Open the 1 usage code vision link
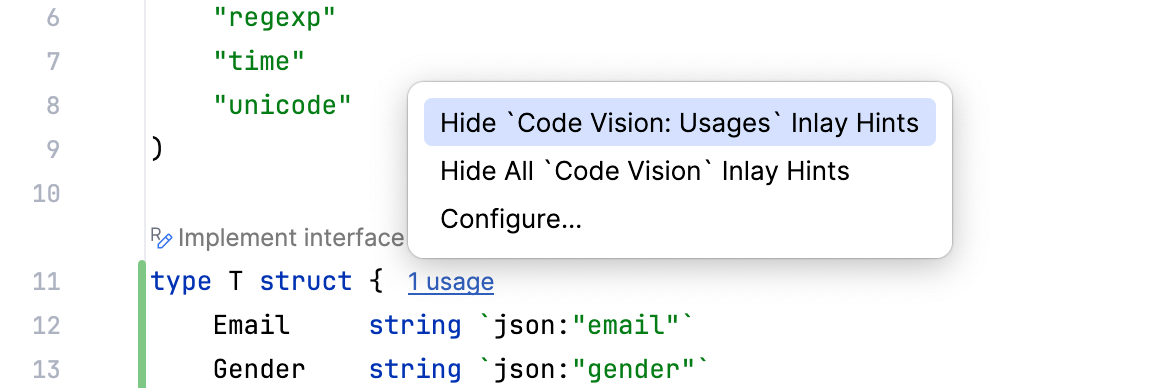The width and height of the screenshot is (1162, 388). [451, 282]
